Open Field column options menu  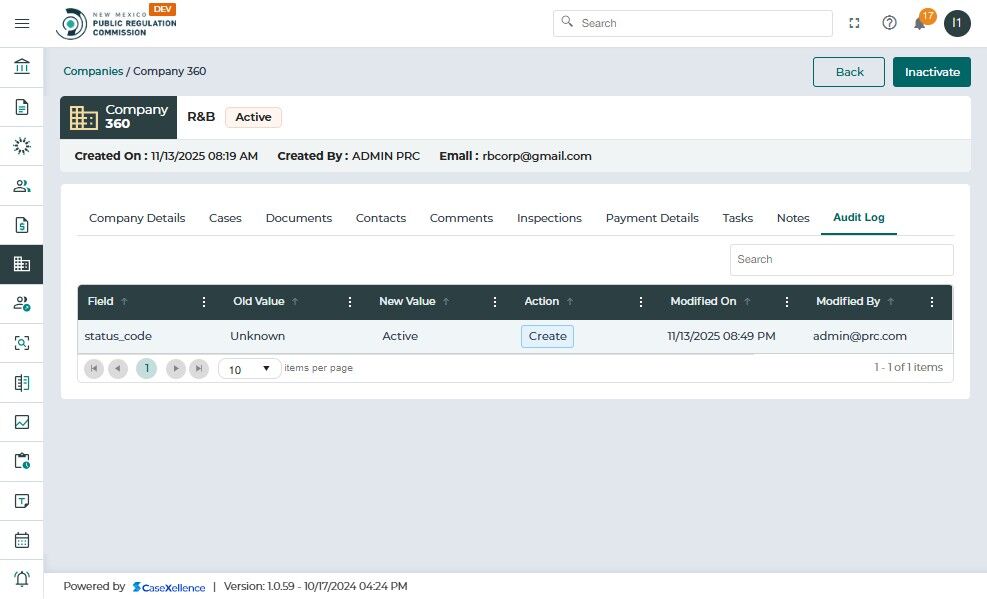click(x=203, y=302)
